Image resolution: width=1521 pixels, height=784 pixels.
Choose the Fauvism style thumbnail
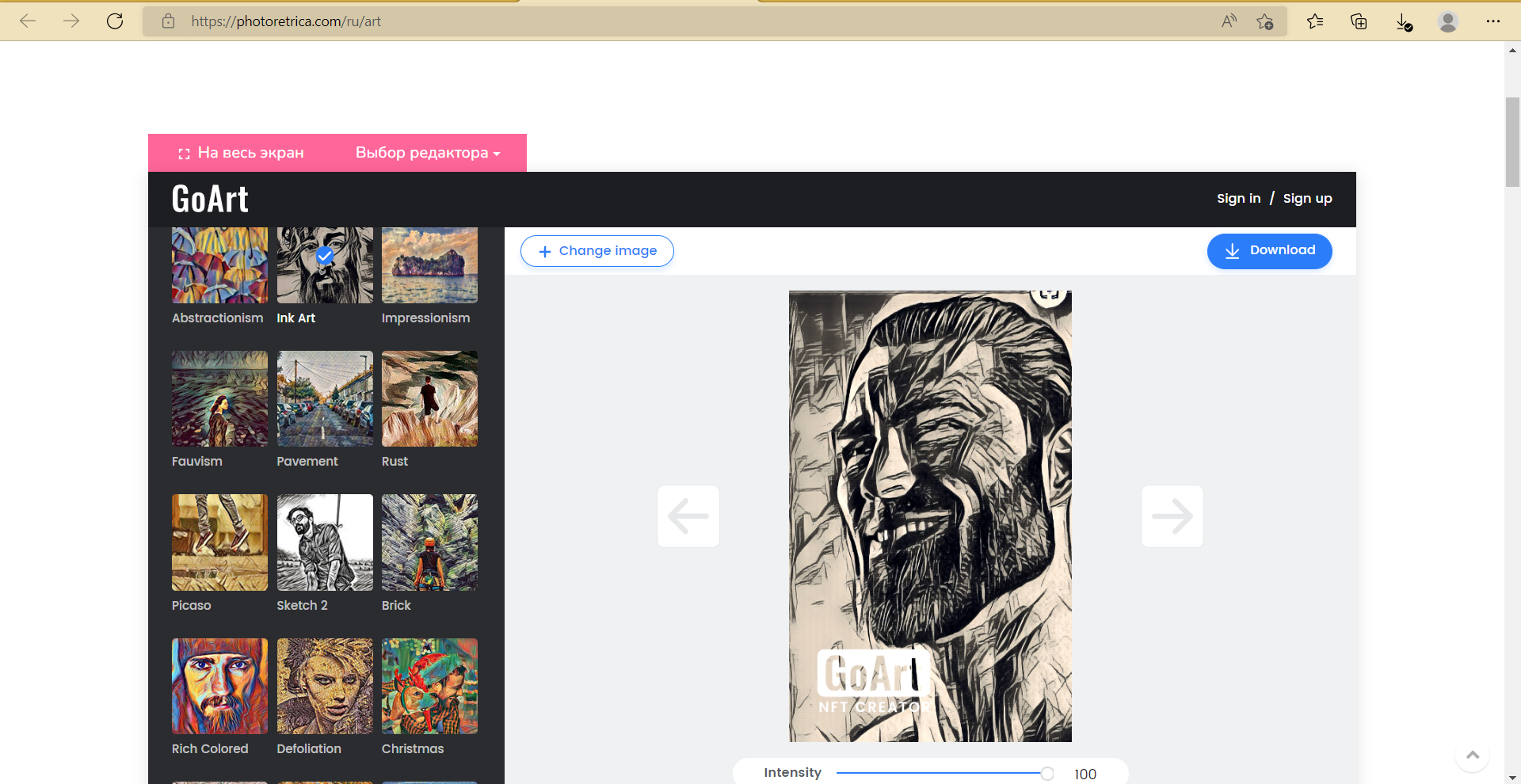point(219,398)
